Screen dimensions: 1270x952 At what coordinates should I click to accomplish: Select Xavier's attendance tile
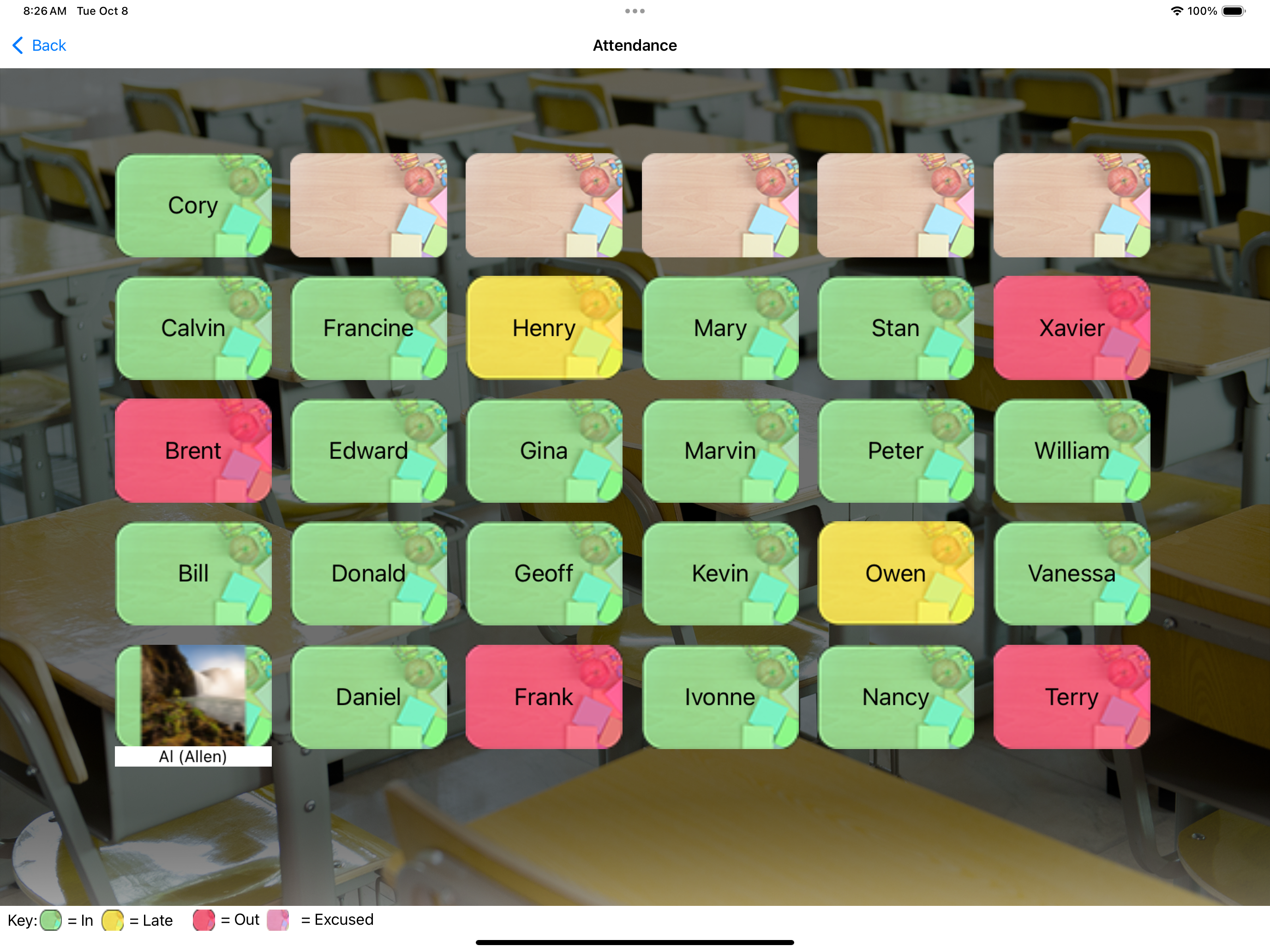[x=1071, y=327]
